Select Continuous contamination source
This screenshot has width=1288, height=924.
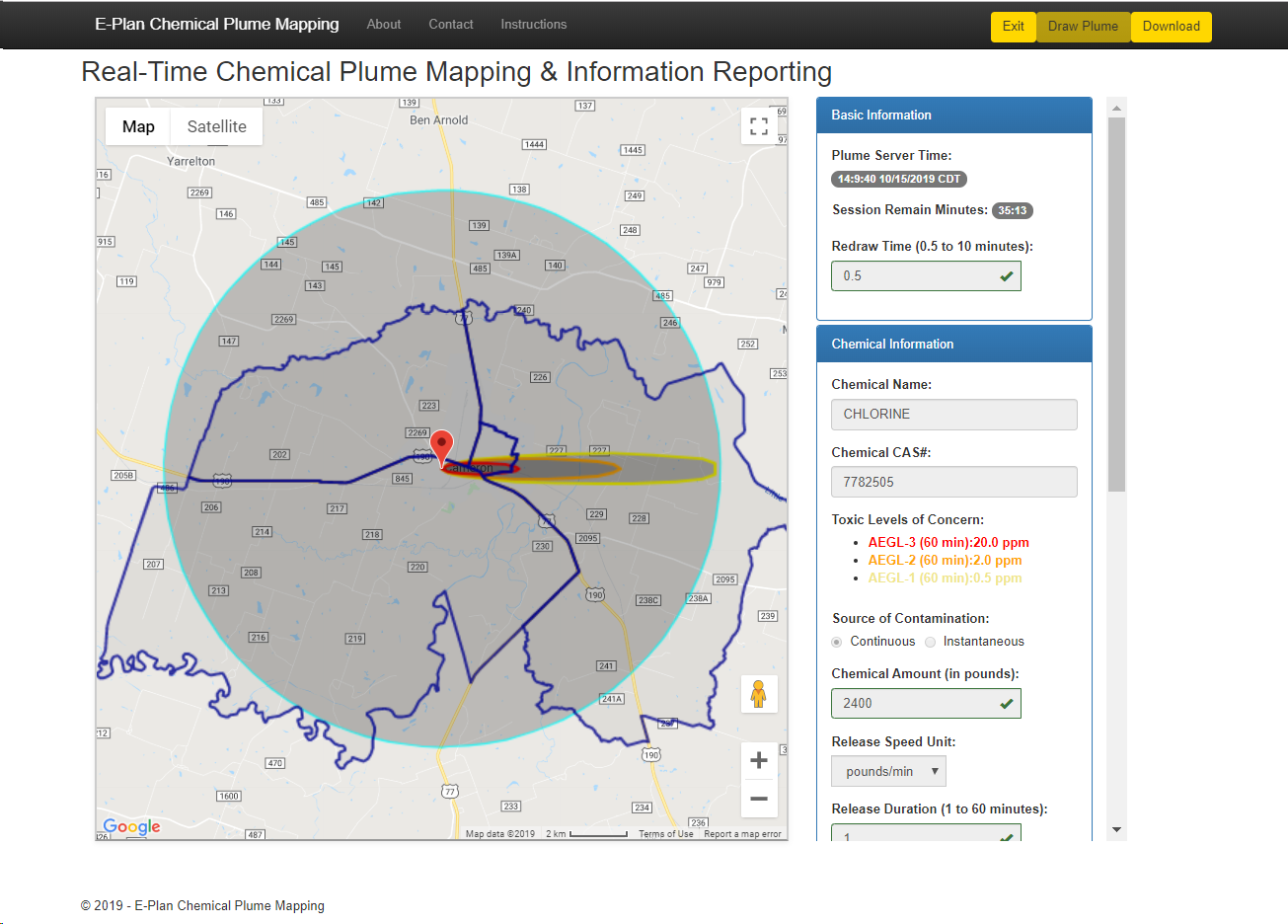pyautogui.click(x=837, y=642)
